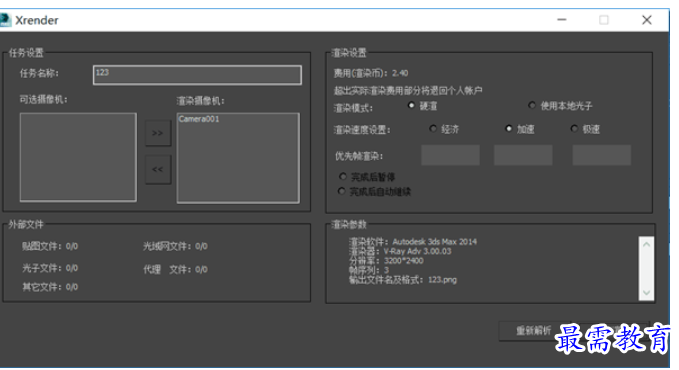Remove camera with the << button

(158, 169)
